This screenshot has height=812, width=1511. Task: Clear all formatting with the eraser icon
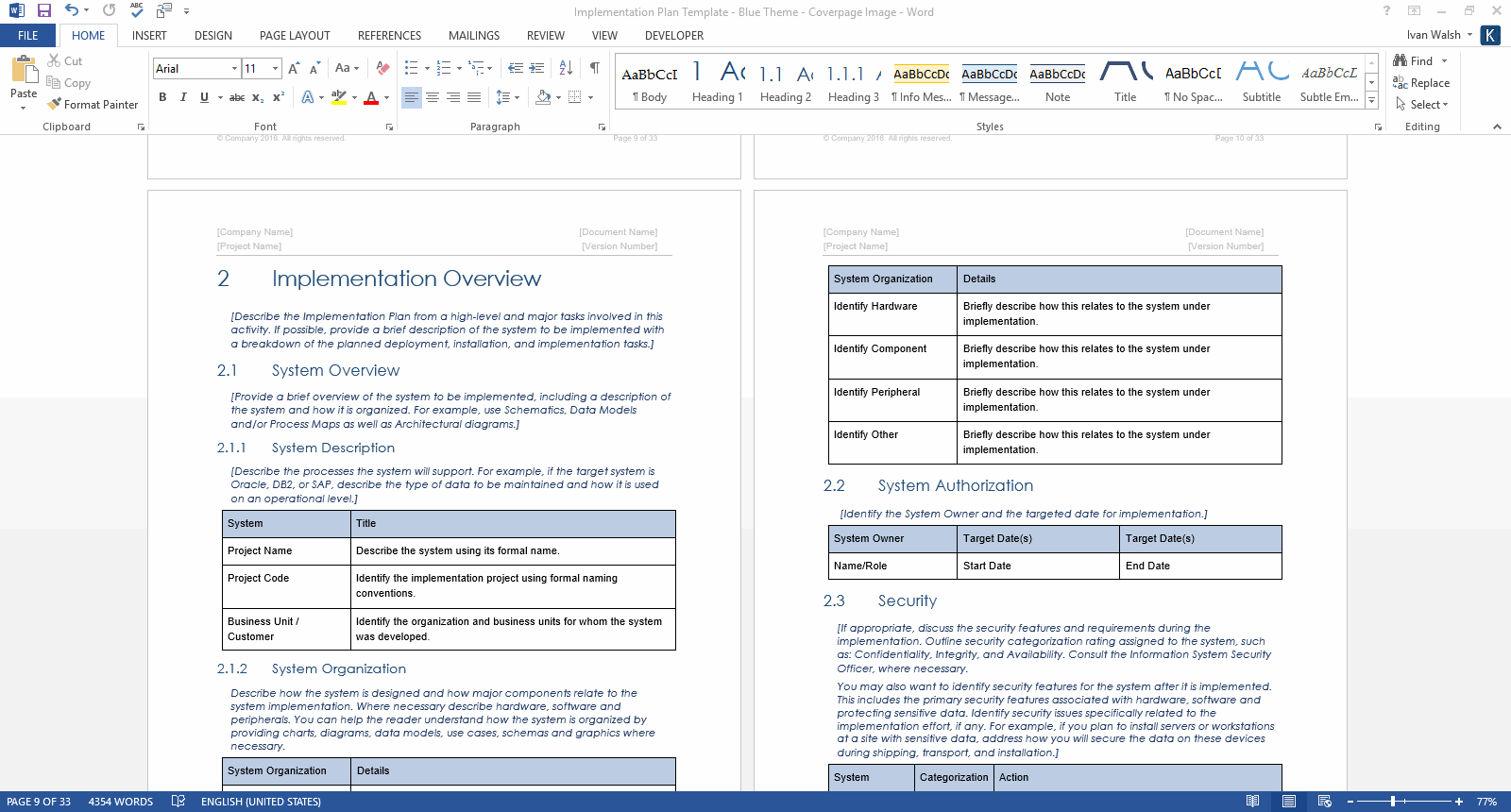(x=382, y=69)
